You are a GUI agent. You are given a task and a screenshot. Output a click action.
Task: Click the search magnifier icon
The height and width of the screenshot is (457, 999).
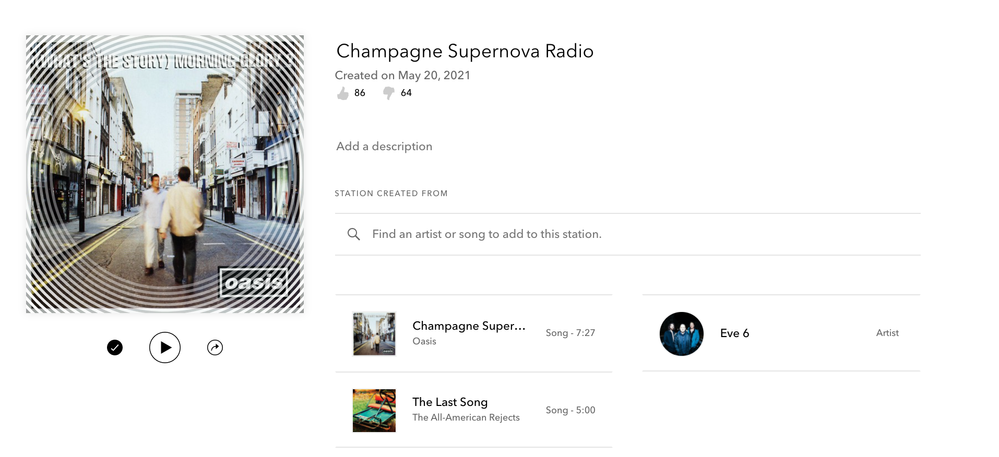pos(354,234)
